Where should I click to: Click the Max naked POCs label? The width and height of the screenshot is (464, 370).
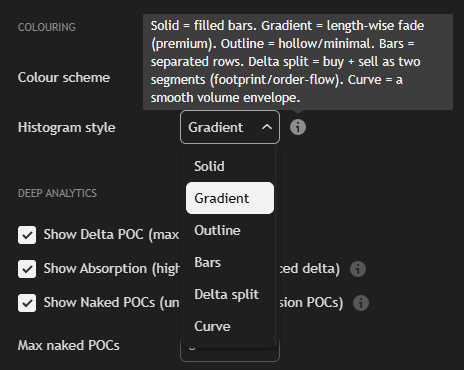[x=69, y=345]
